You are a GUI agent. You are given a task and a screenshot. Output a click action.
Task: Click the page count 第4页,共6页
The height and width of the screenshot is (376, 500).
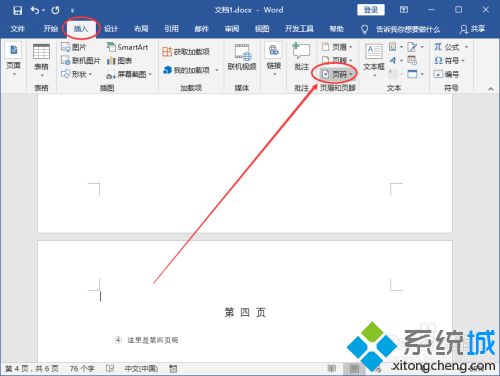tap(32, 369)
